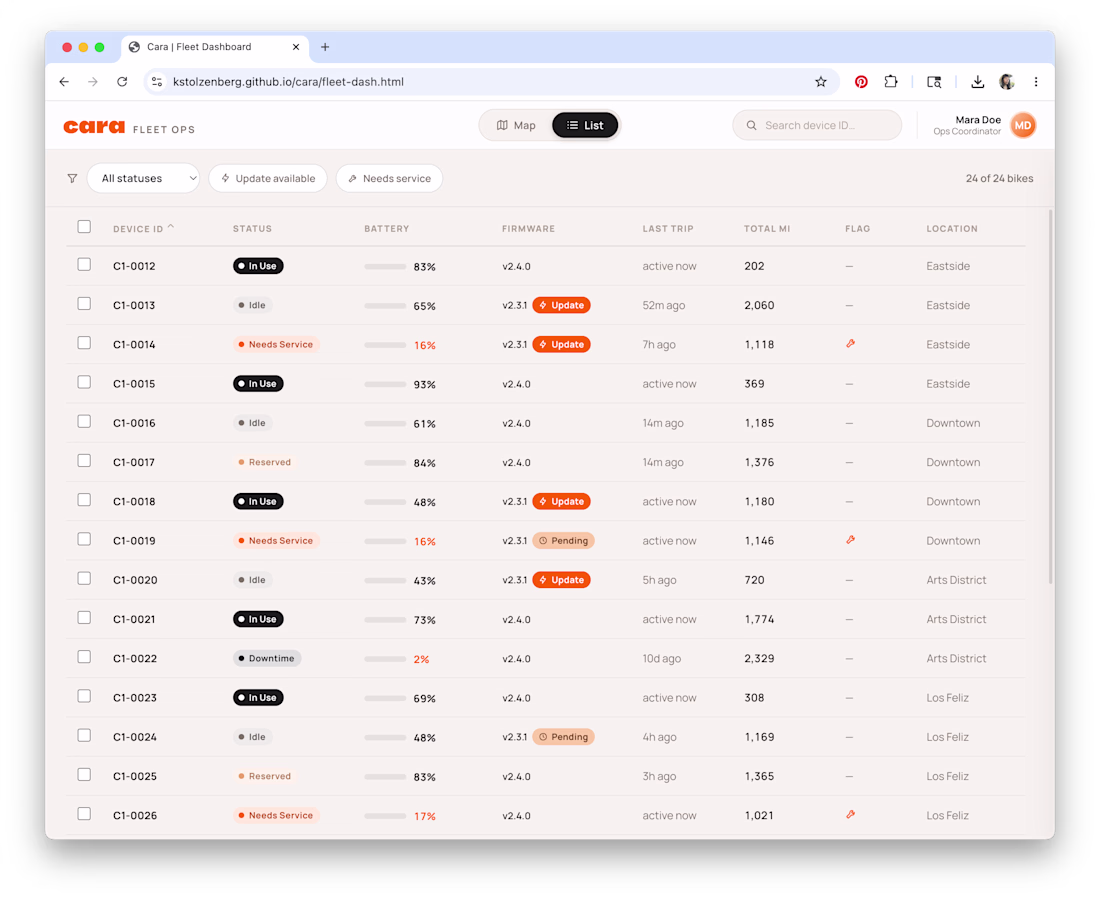Click Mara Doe user name
This screenshot has width=1100, height=899.
(978, 120)
